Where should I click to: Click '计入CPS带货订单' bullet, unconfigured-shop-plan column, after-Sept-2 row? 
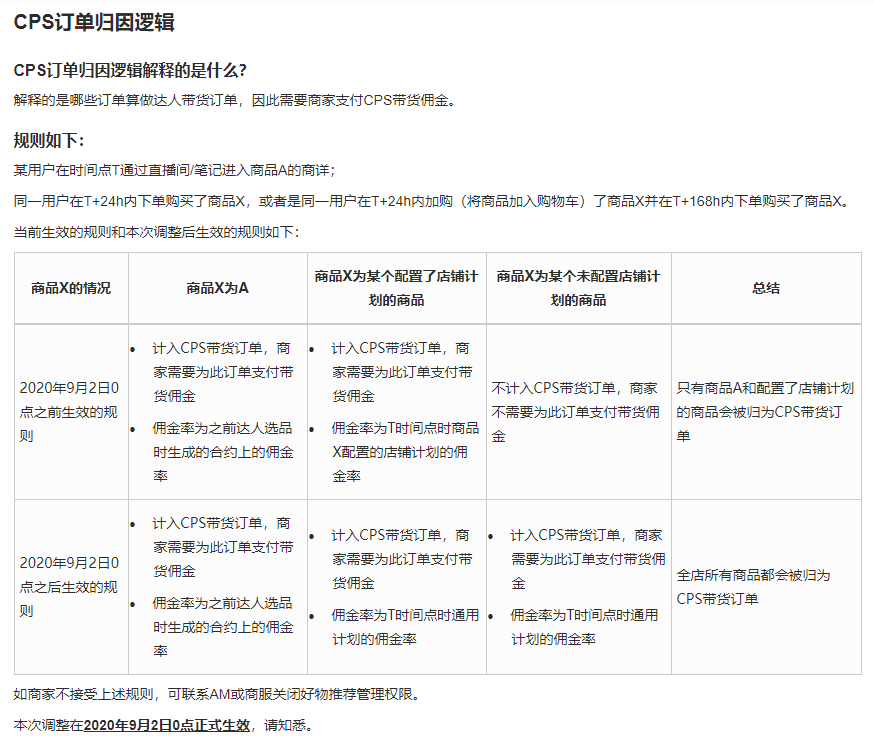pyautogui.click(x=588, y=559)
